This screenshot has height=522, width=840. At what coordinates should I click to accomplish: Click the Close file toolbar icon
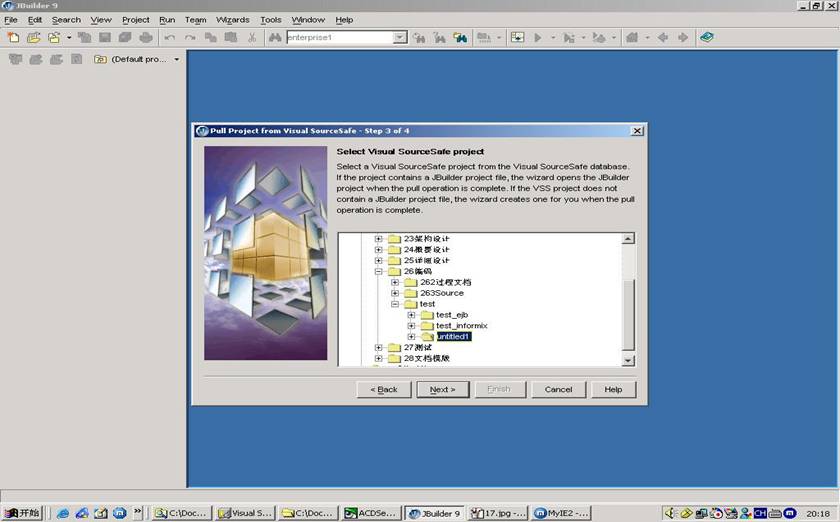pos(84,38)
